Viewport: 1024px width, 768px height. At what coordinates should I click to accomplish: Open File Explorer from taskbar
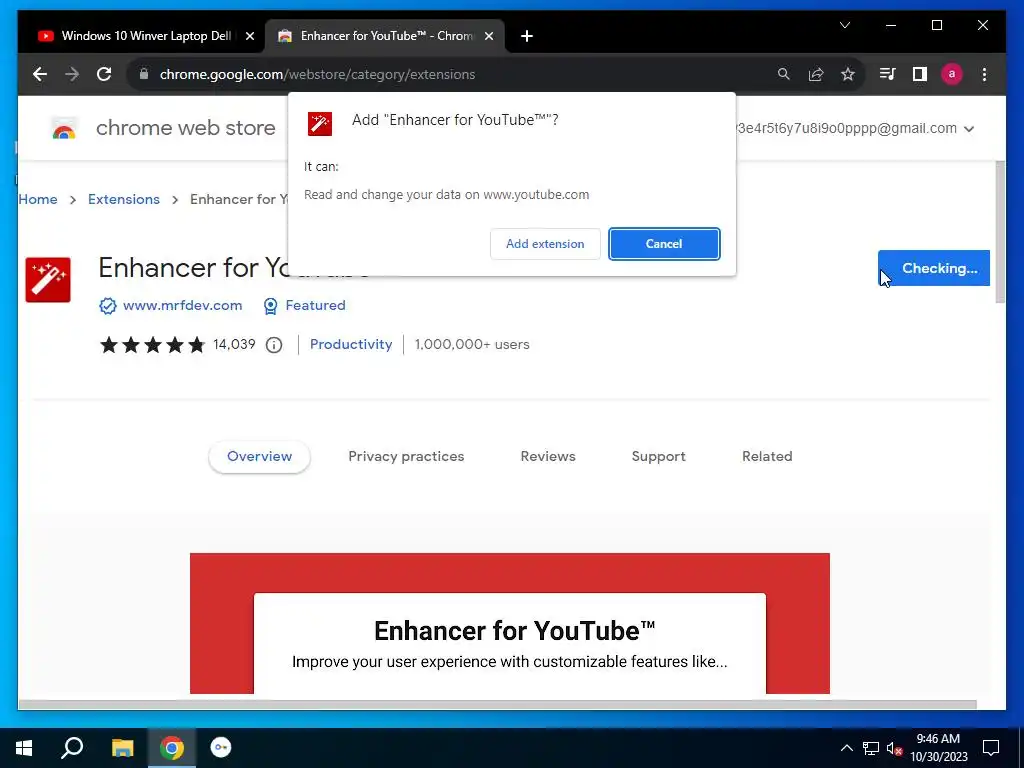122,748
